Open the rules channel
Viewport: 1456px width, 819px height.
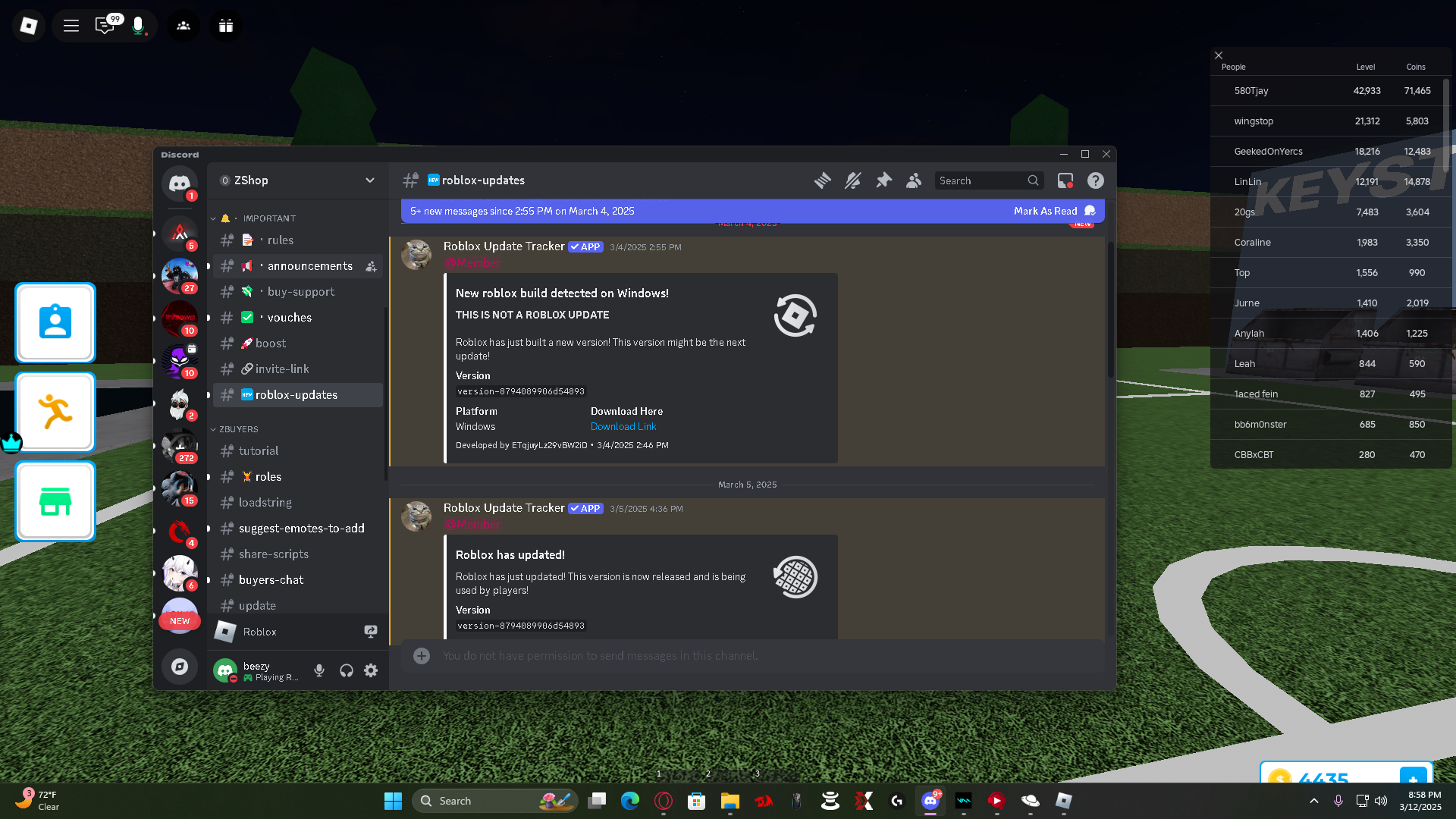click(x=298, y=240)
